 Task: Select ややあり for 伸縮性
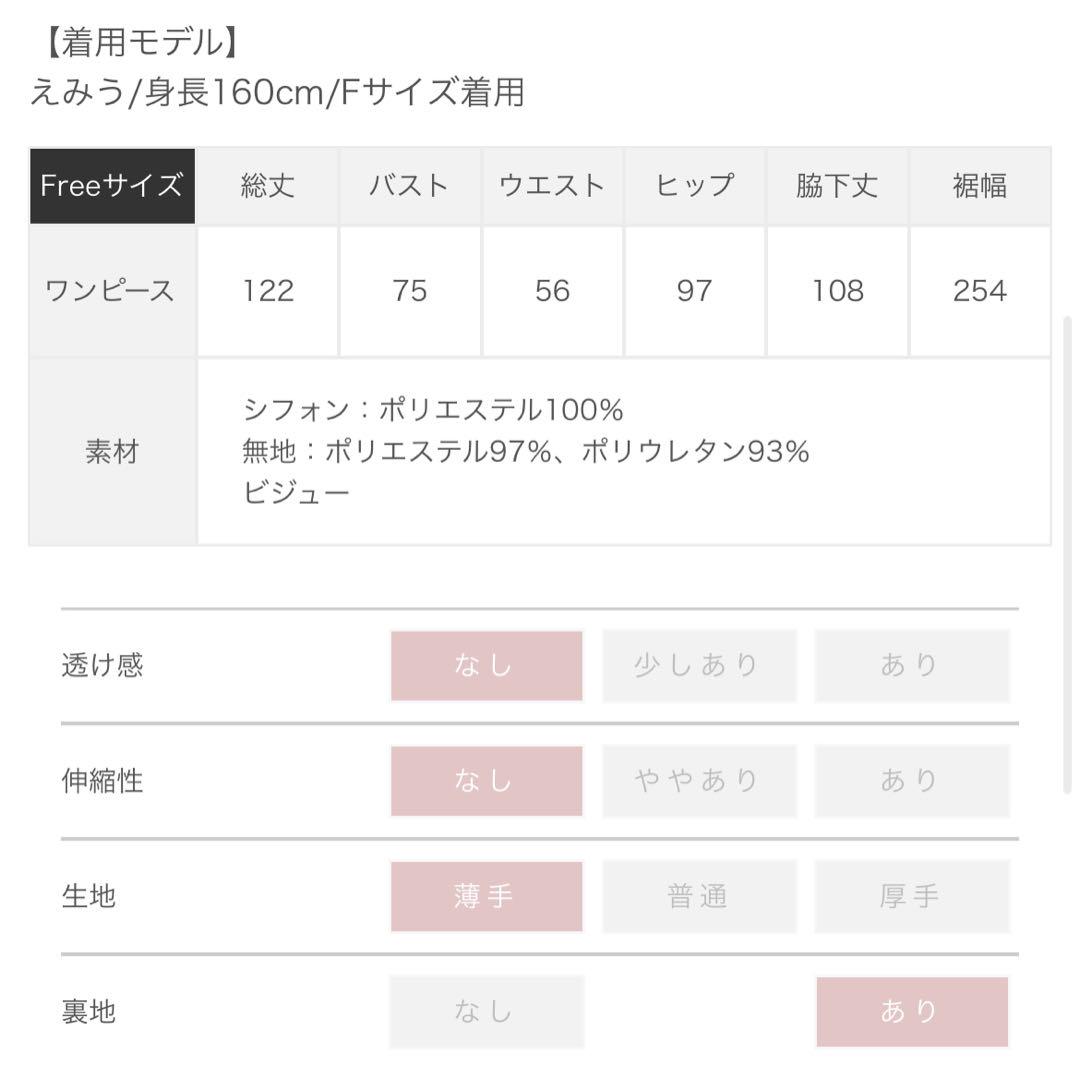[x=699, y=781]
